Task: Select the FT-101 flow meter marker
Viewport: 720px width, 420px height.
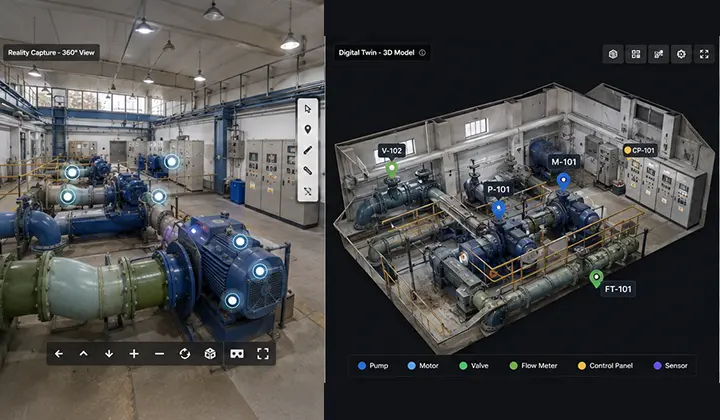Action: [596, 278]
